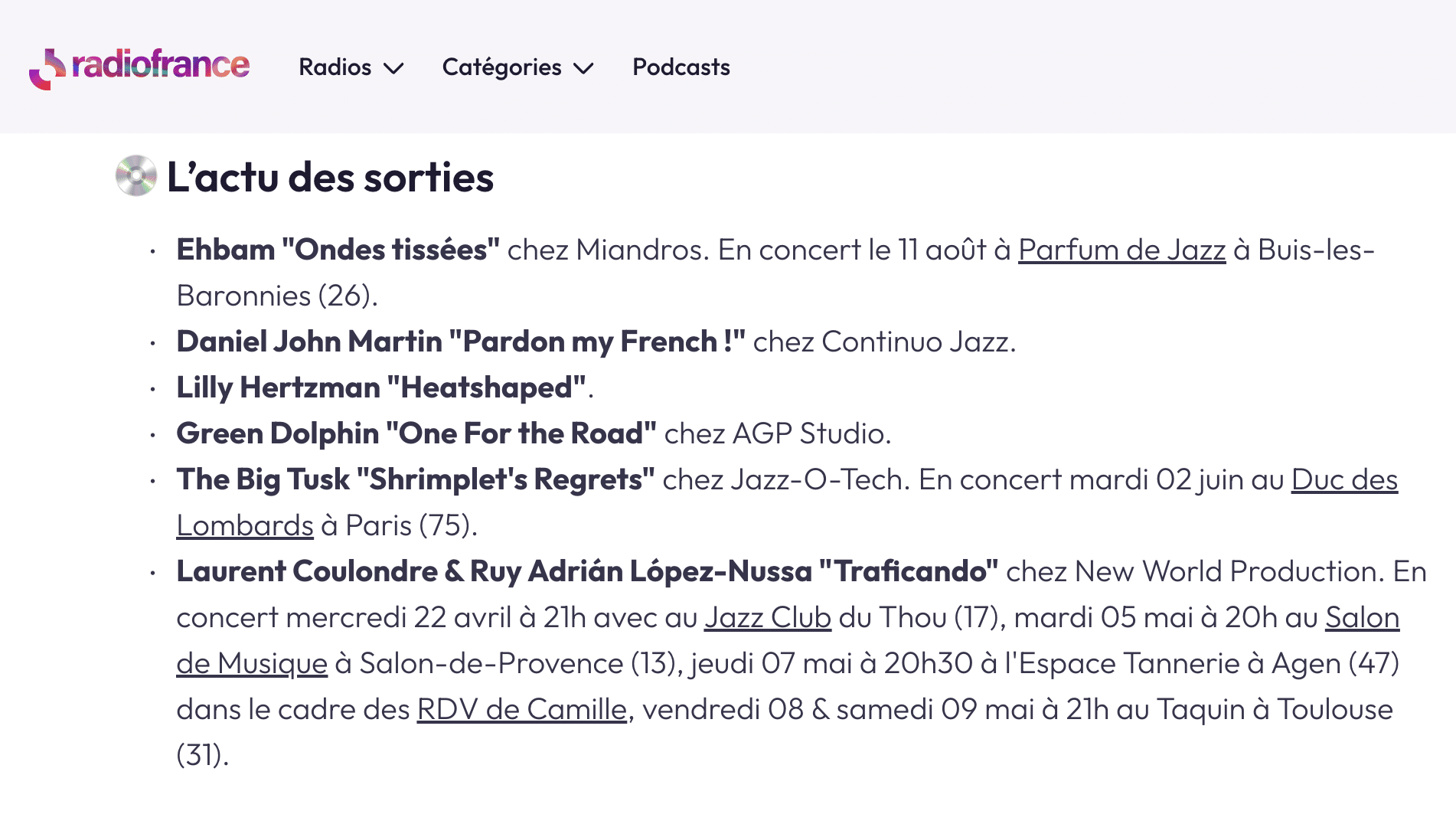Click the chevron next to Radios
Viewport: 1456px width, 824px height.
tap(393, 69)
